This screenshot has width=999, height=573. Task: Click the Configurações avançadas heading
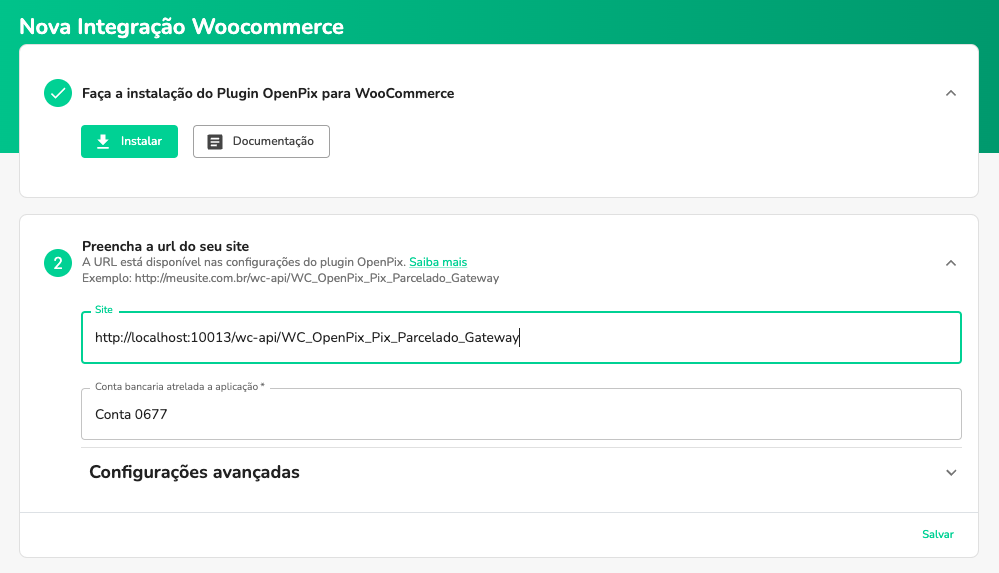pos(194,472)
